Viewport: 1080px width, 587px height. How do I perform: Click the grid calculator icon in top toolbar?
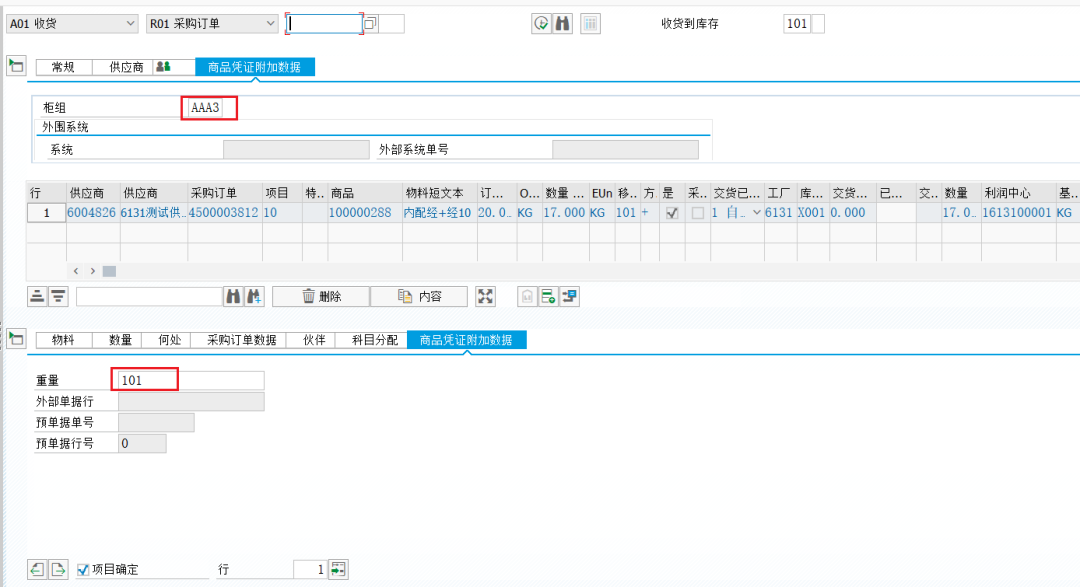590,23
